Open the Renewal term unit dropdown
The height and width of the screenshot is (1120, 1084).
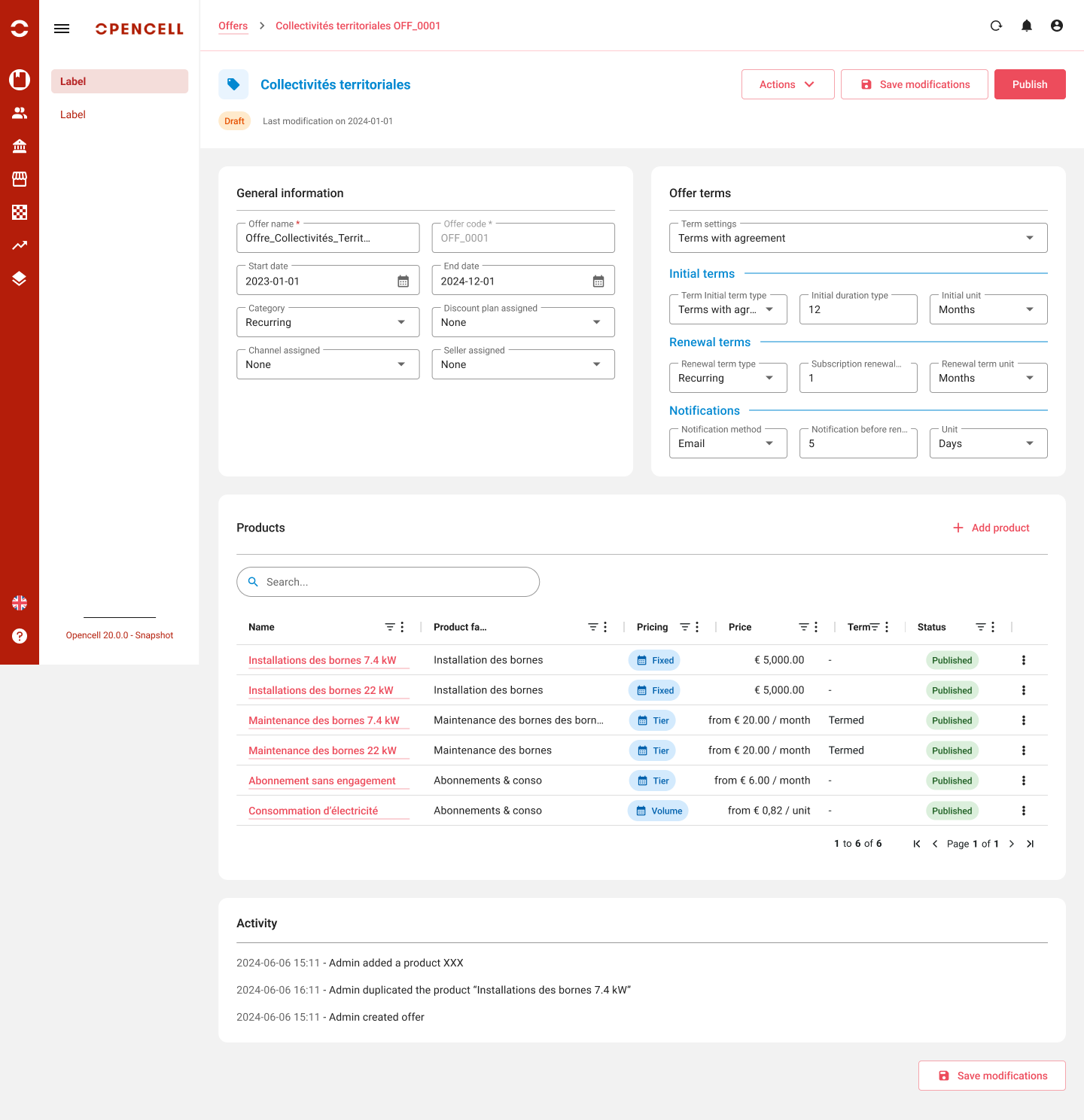[988, 378]
